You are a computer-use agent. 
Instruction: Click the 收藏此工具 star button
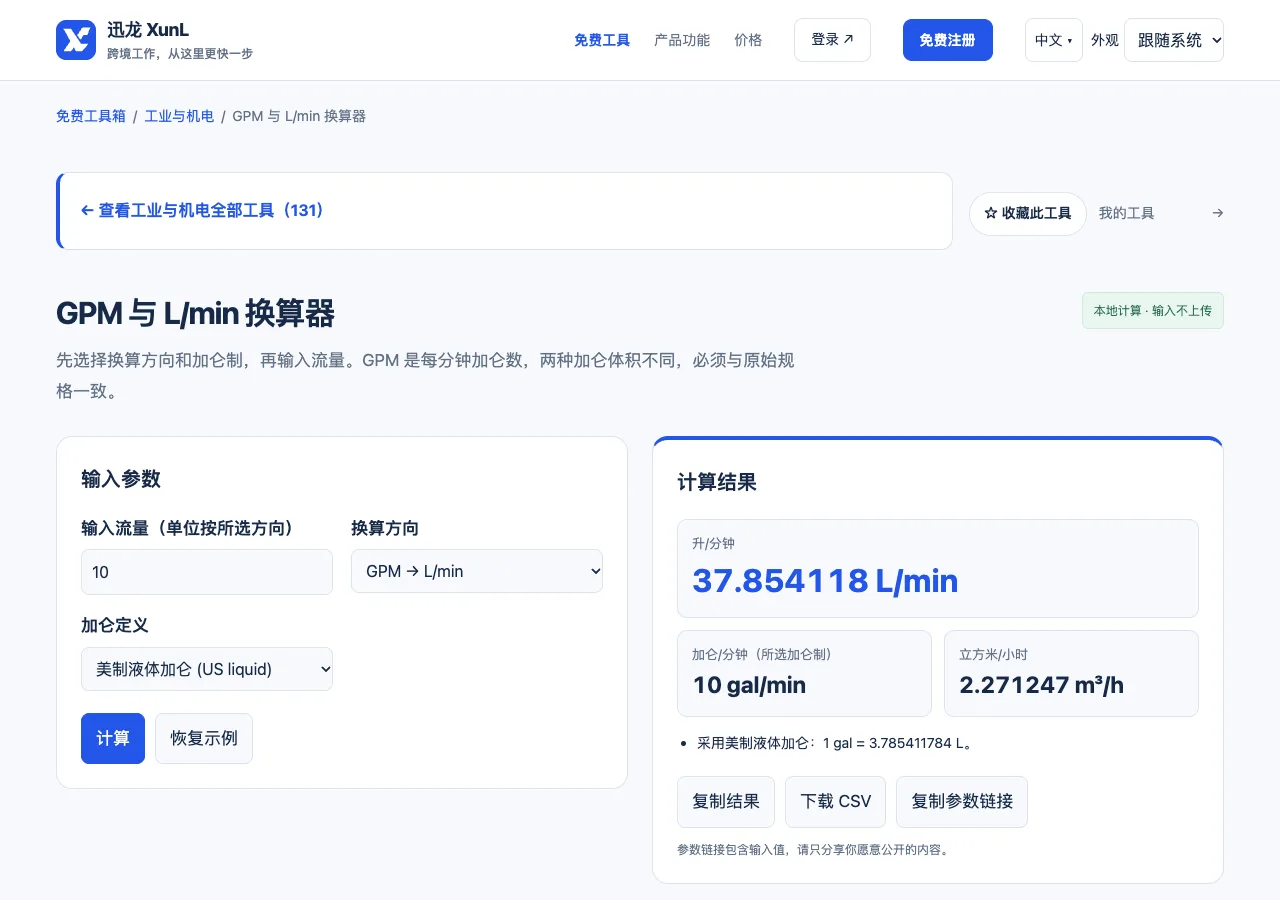tap(1028, 213)
